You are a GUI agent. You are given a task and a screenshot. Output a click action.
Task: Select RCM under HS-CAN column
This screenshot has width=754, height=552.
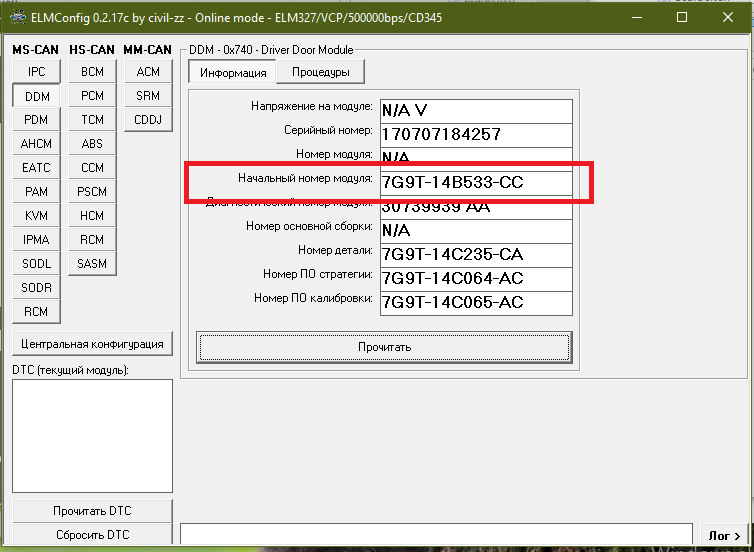coord(92,240)
